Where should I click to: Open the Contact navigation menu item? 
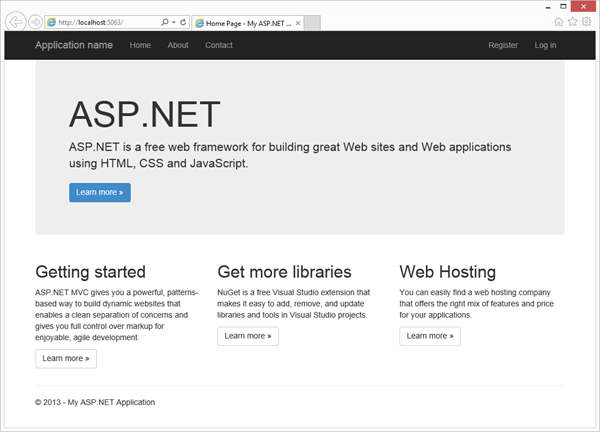tap(219, 45)
